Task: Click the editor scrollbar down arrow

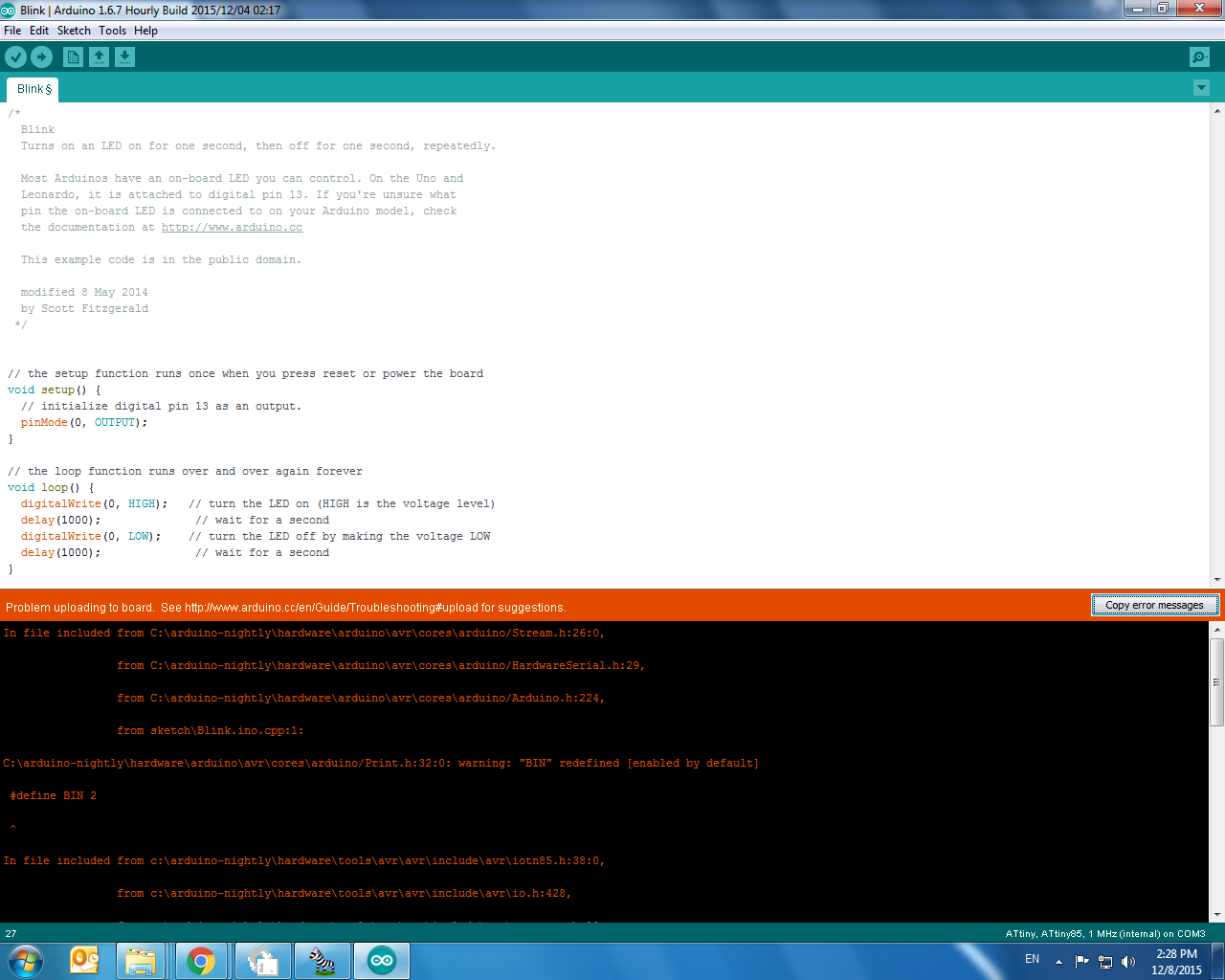Action: 1217,580
